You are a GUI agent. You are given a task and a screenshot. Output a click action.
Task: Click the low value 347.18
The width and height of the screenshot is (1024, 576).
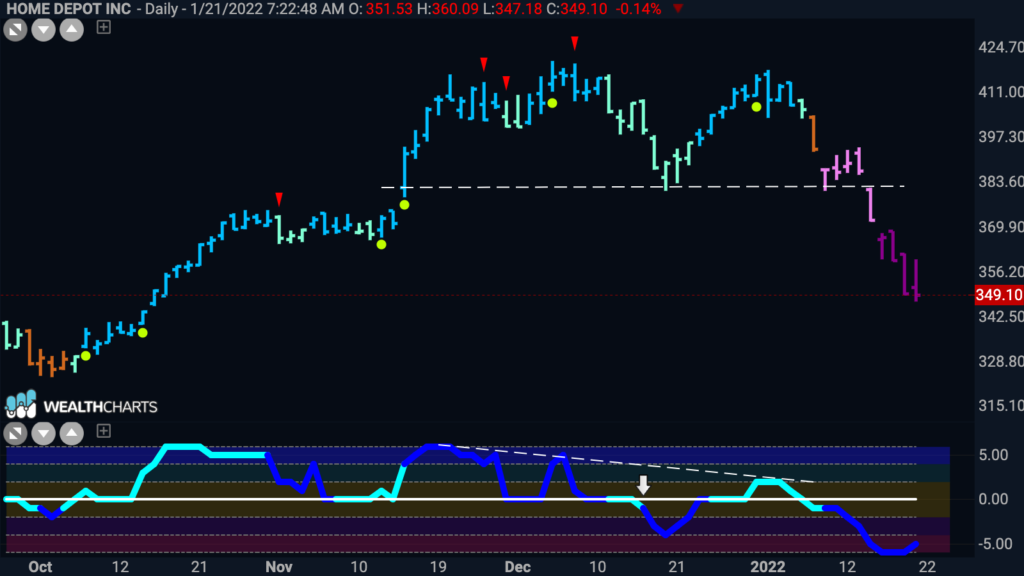point(519,9)
